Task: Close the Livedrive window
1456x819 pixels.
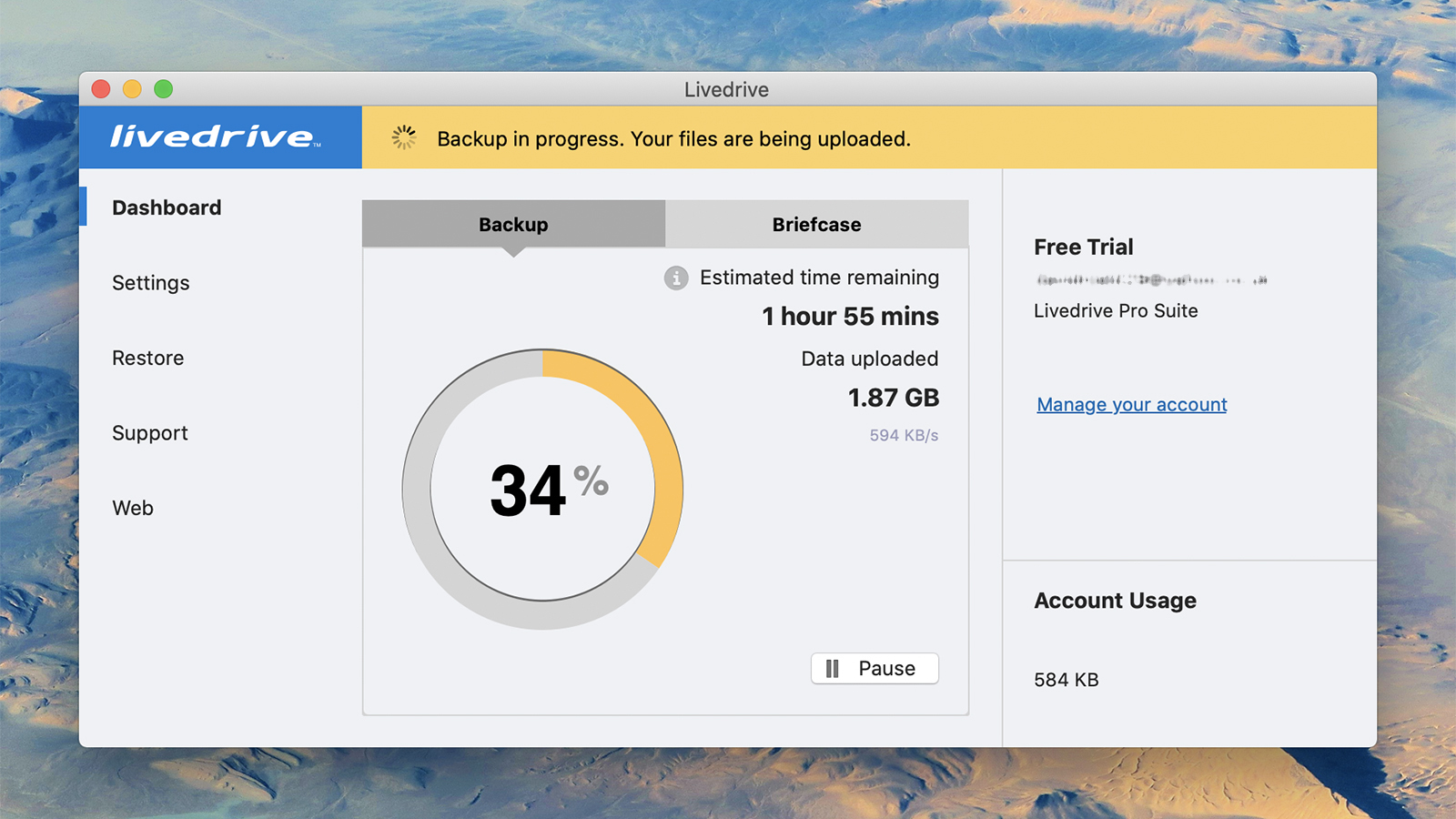Action: tap(101, 88)
